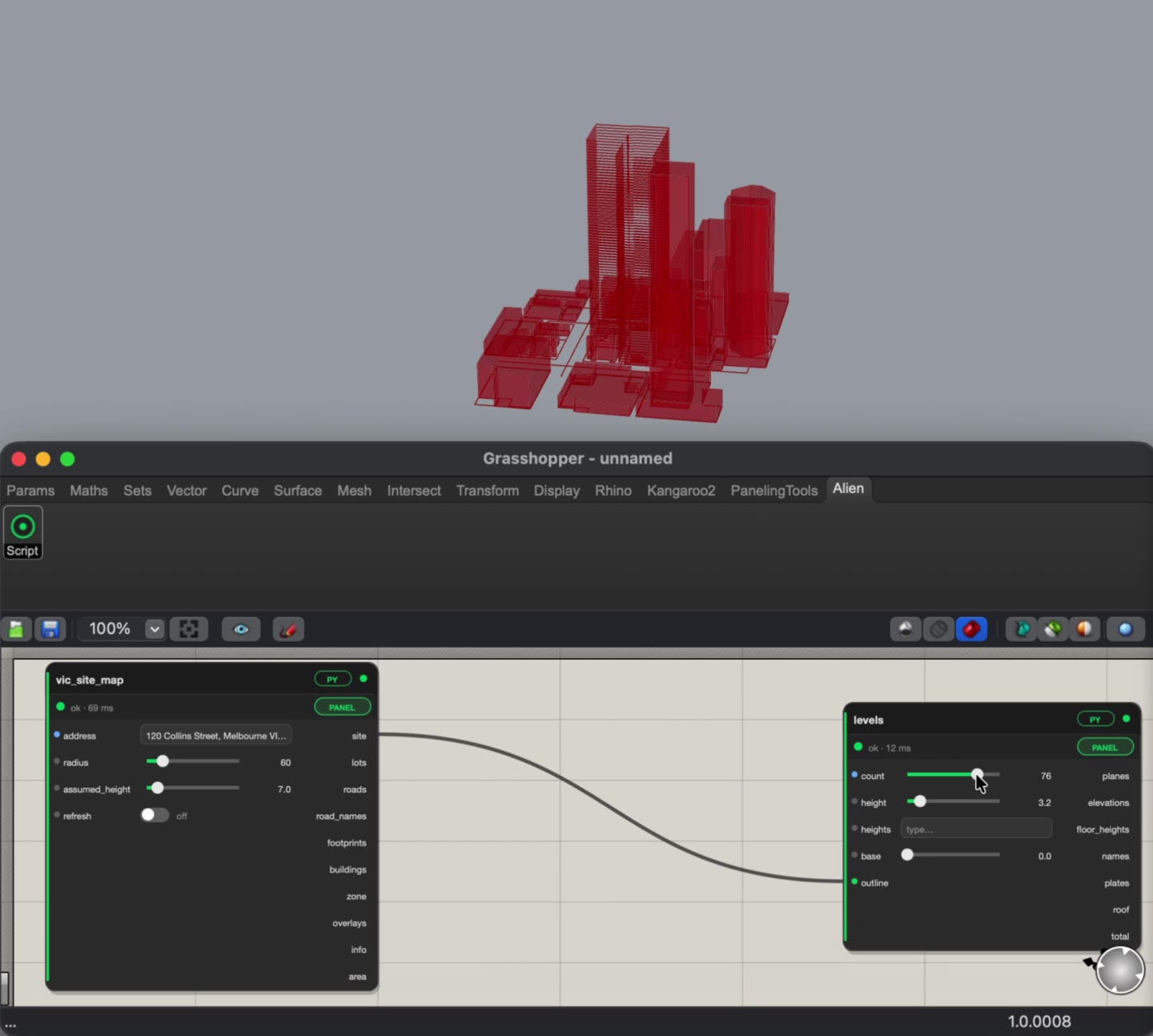Click the 100% zoom value field
The width and height of the screenshot is (1153, 1036).
[x=110, y=629]
